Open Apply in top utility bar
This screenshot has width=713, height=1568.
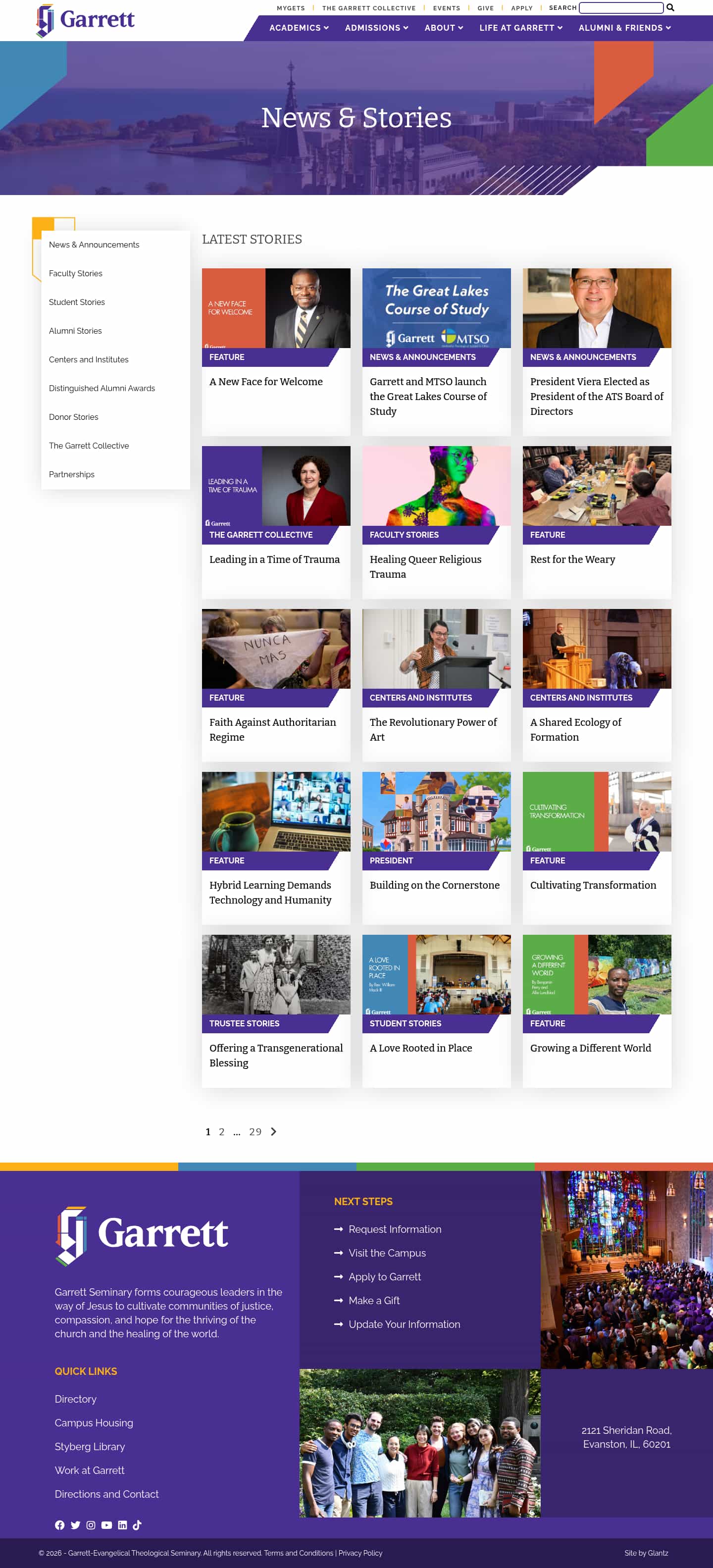tap(522, 8)
